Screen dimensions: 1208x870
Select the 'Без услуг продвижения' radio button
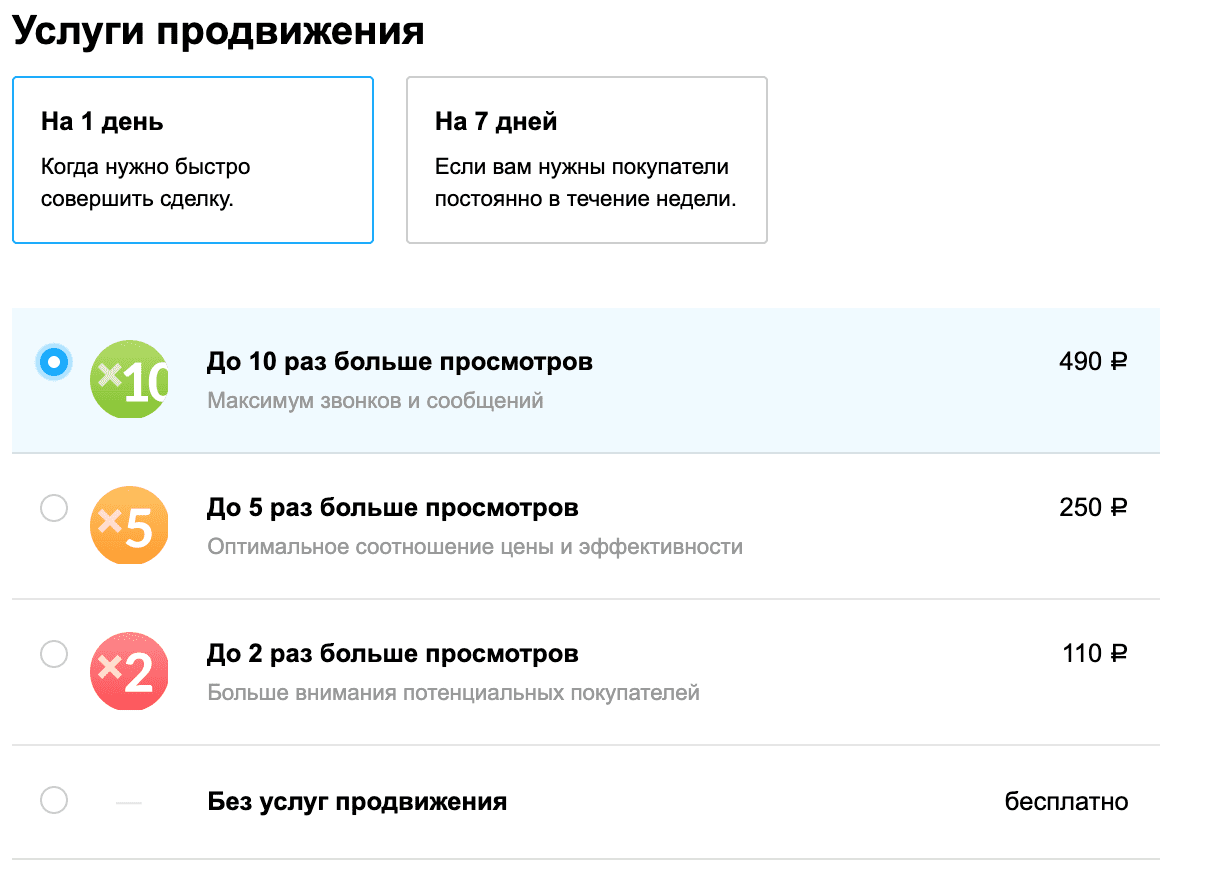[53, 800]
